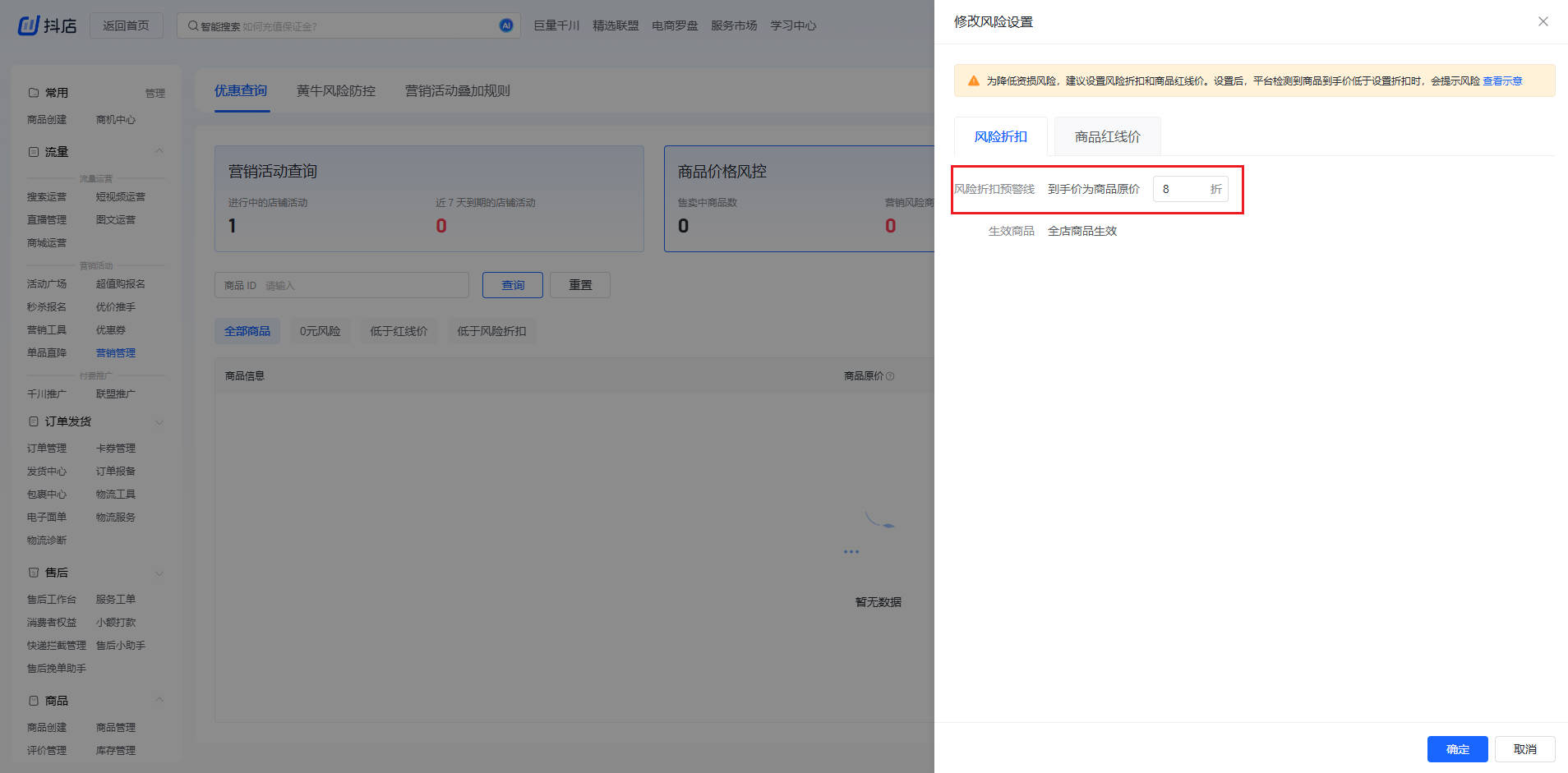Collapse the 流量 sidebar section
This screenshot has width=1568, height=773.
159,151
